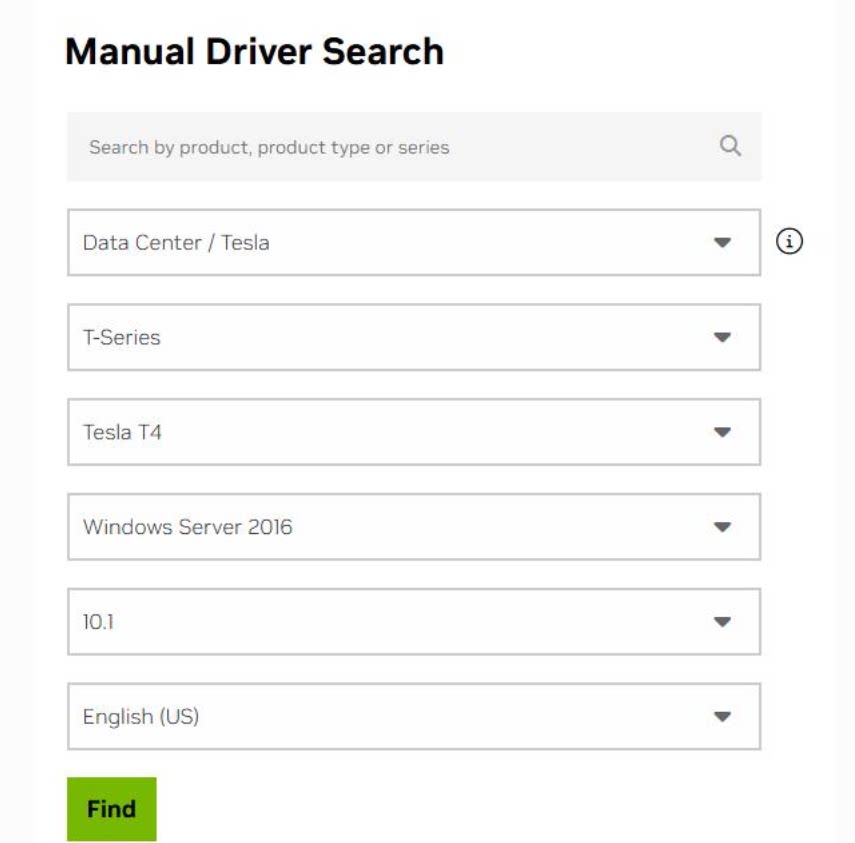The image size is (855, 843).
Task: Click the arrow next to Windows Server 2016
Action: pos(722,527)
